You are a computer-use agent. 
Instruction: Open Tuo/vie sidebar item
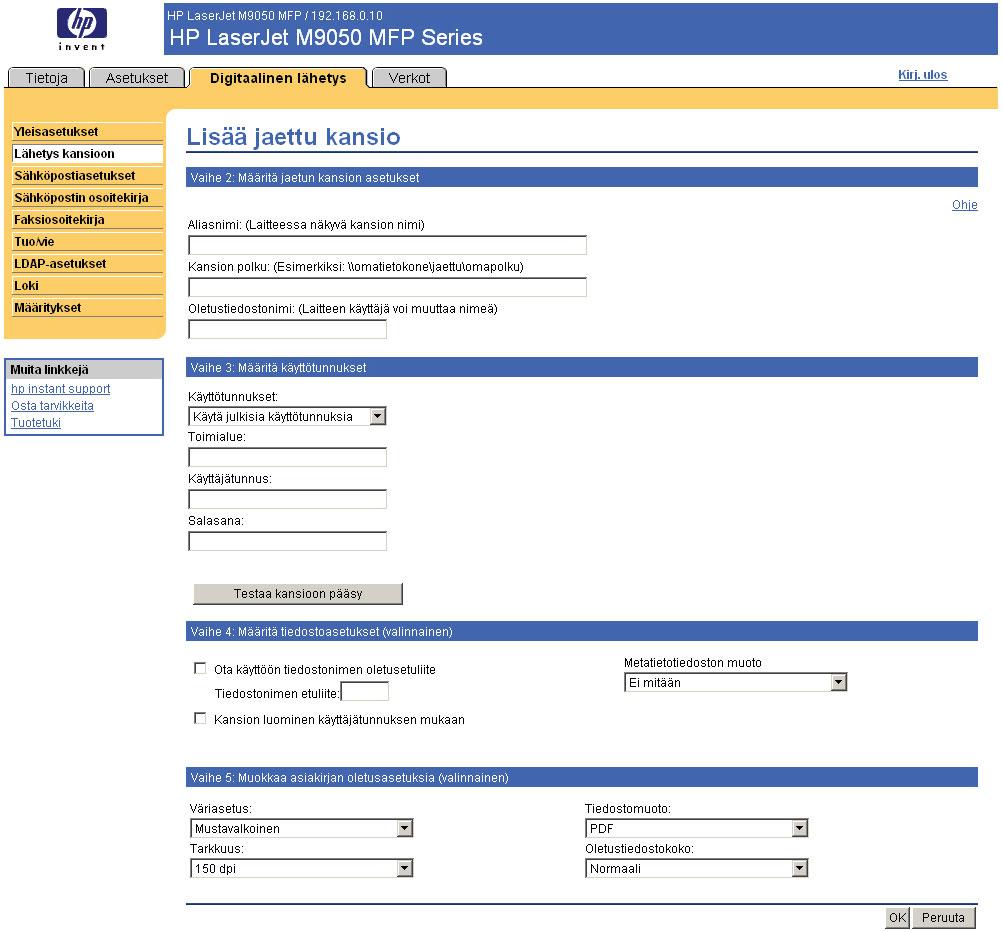[87, 242]
